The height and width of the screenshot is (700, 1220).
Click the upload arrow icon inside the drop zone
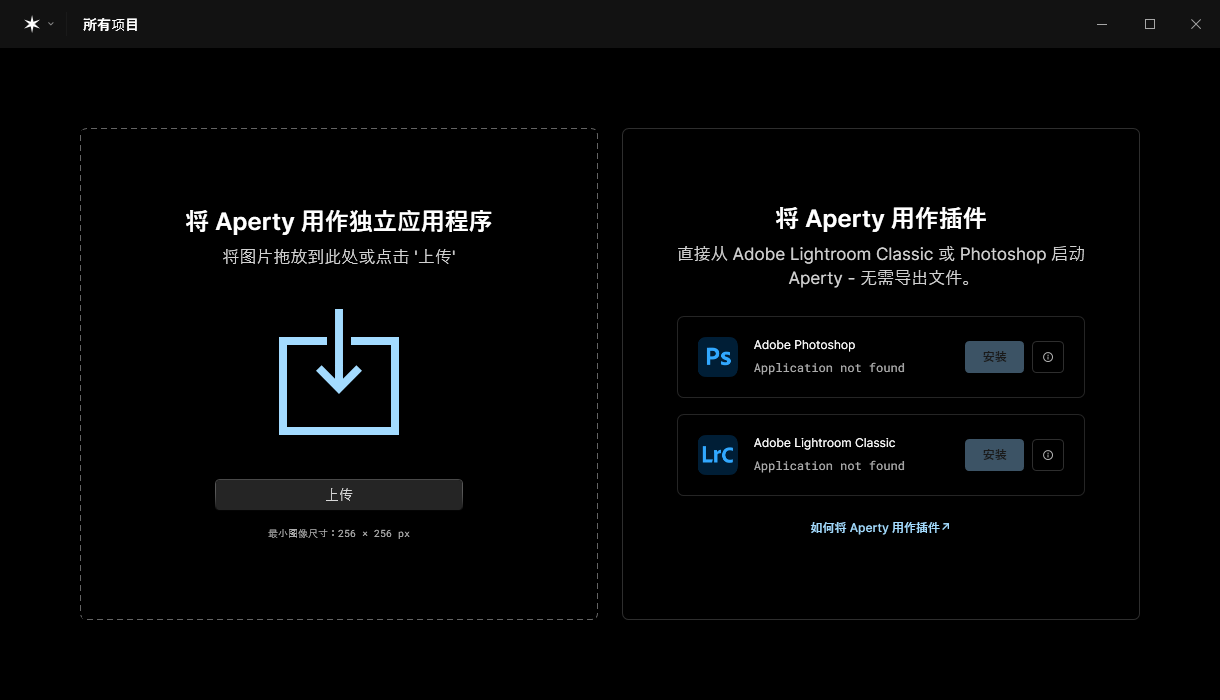339,373
